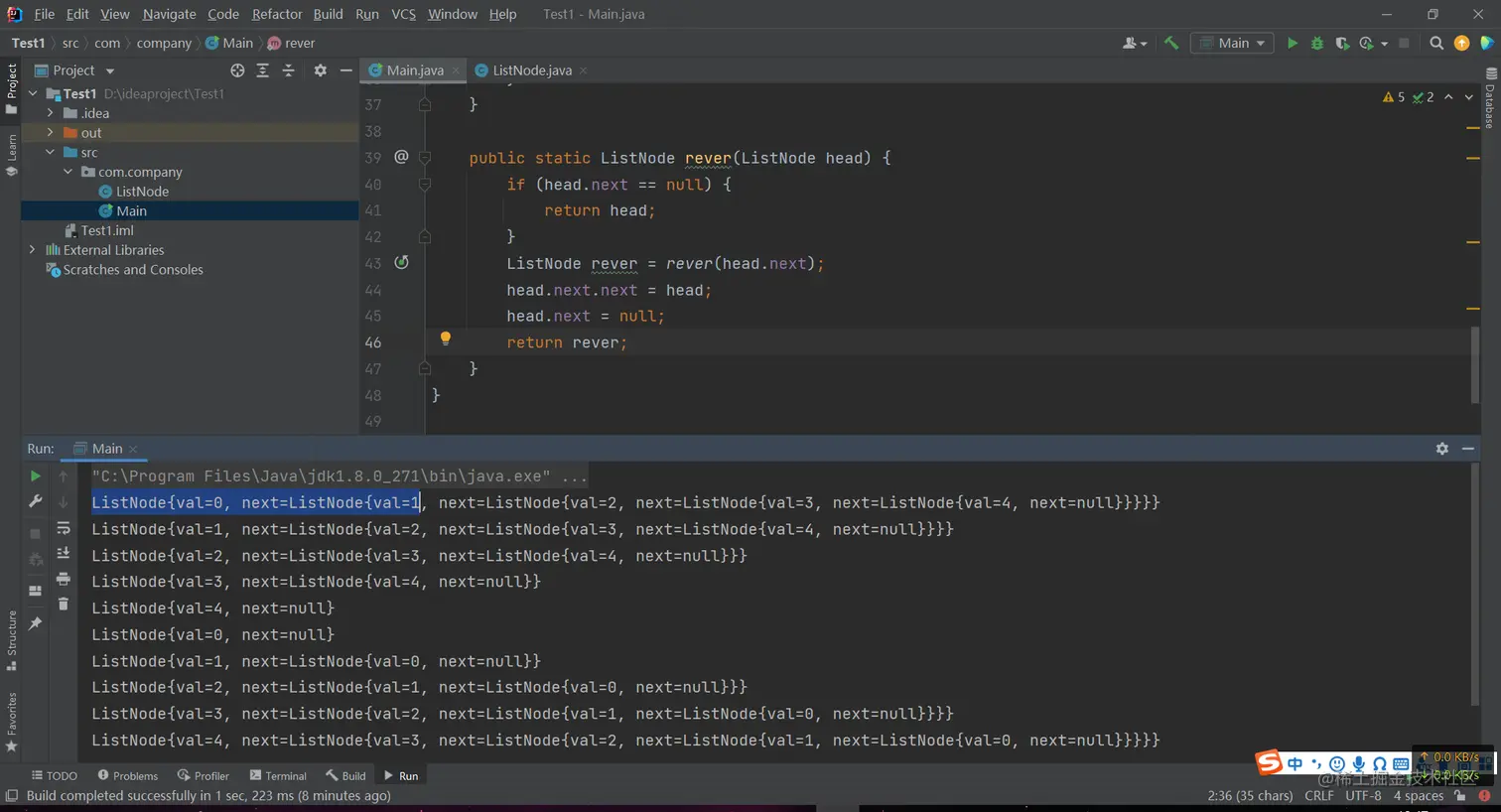This screenshot has width=1501, height=812.
Task: Open the Problems tool window
Action: coord(127,775)
